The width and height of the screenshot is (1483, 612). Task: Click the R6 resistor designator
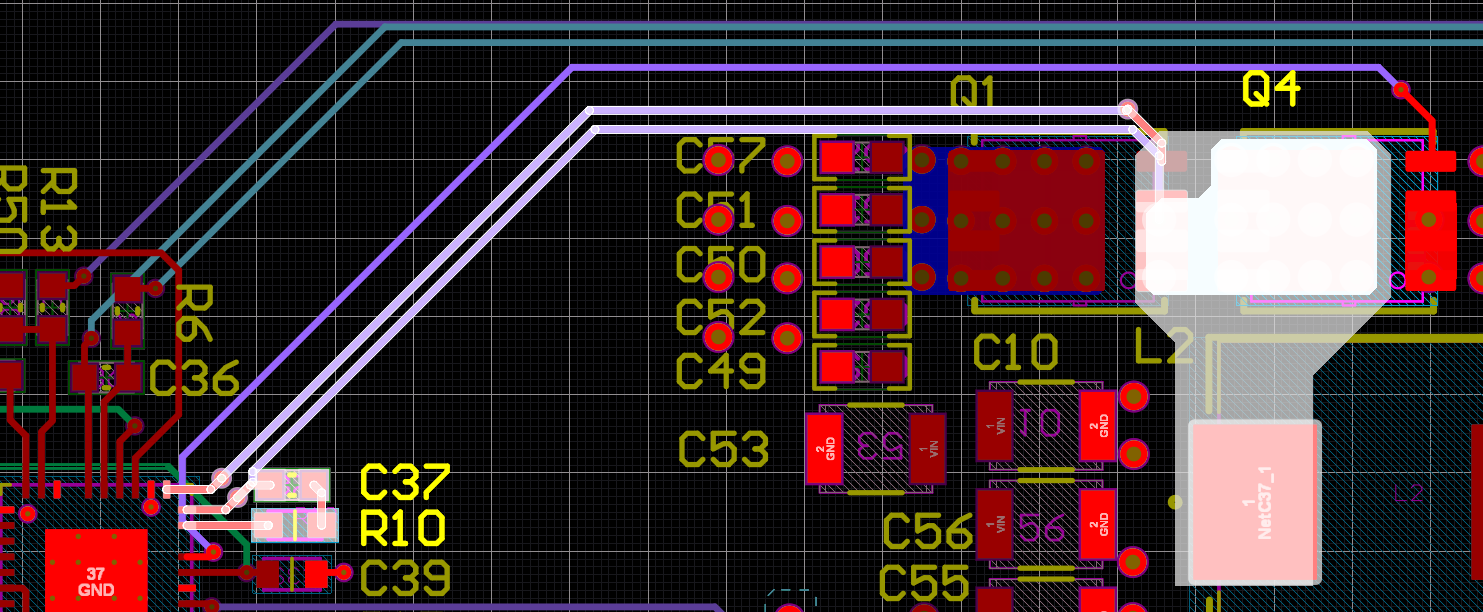tap(195, 312)
